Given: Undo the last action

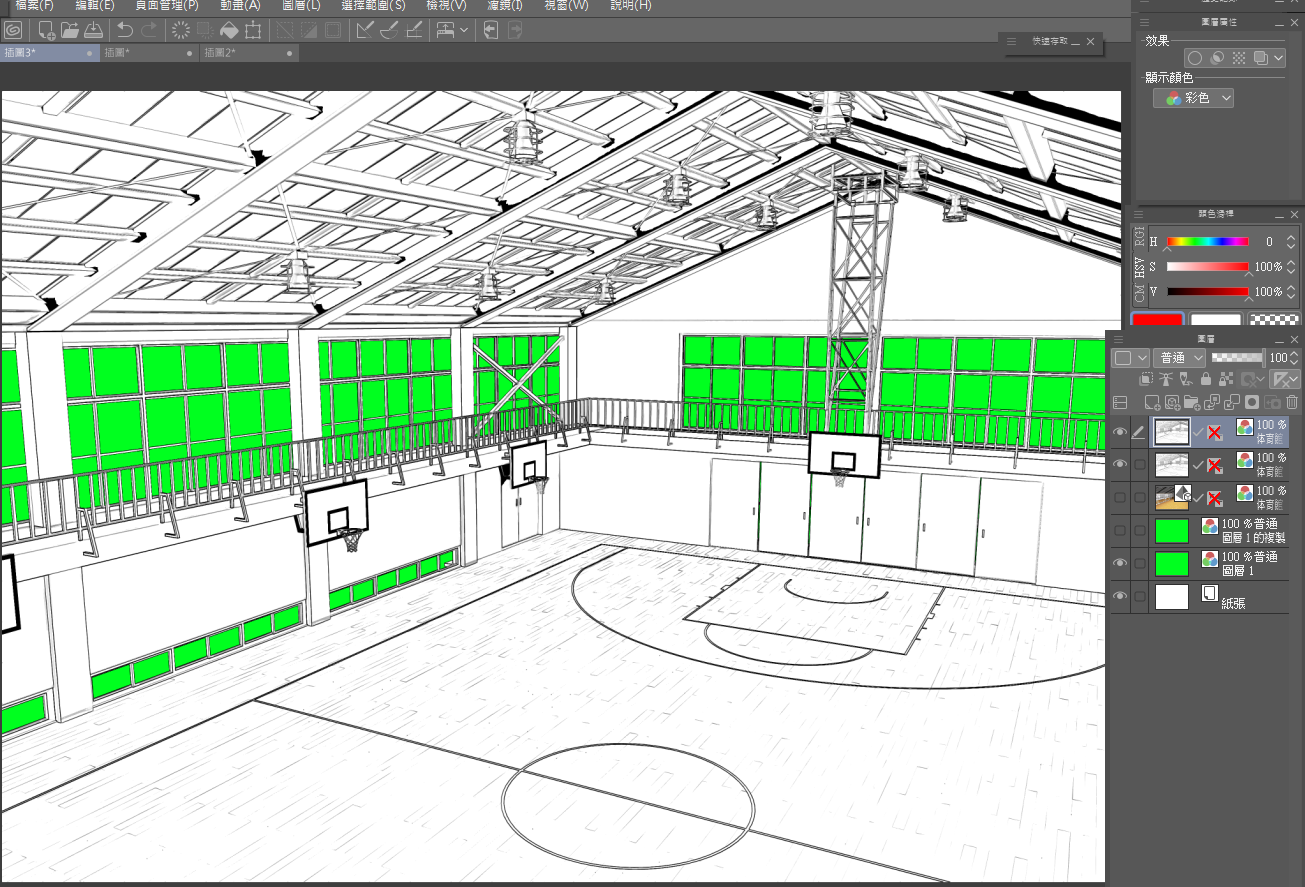Looking at the screenshot, I should point(125,30).
